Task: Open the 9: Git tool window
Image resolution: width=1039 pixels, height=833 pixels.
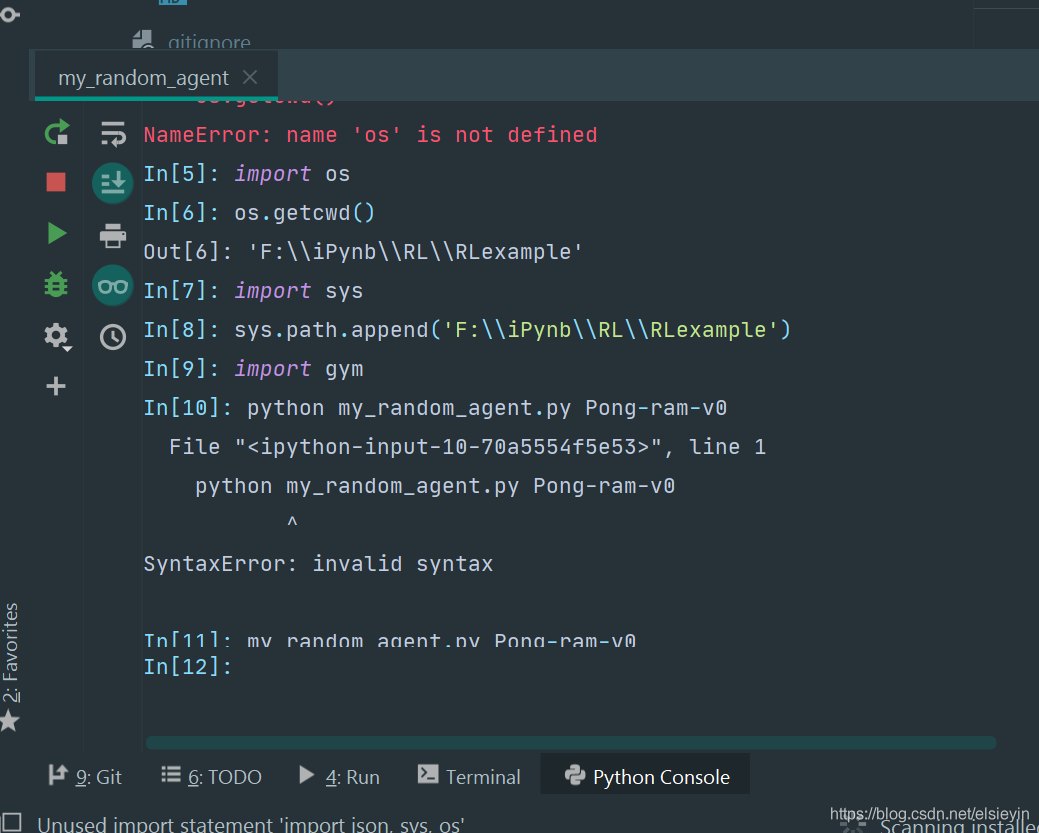Action: (85, 776)
